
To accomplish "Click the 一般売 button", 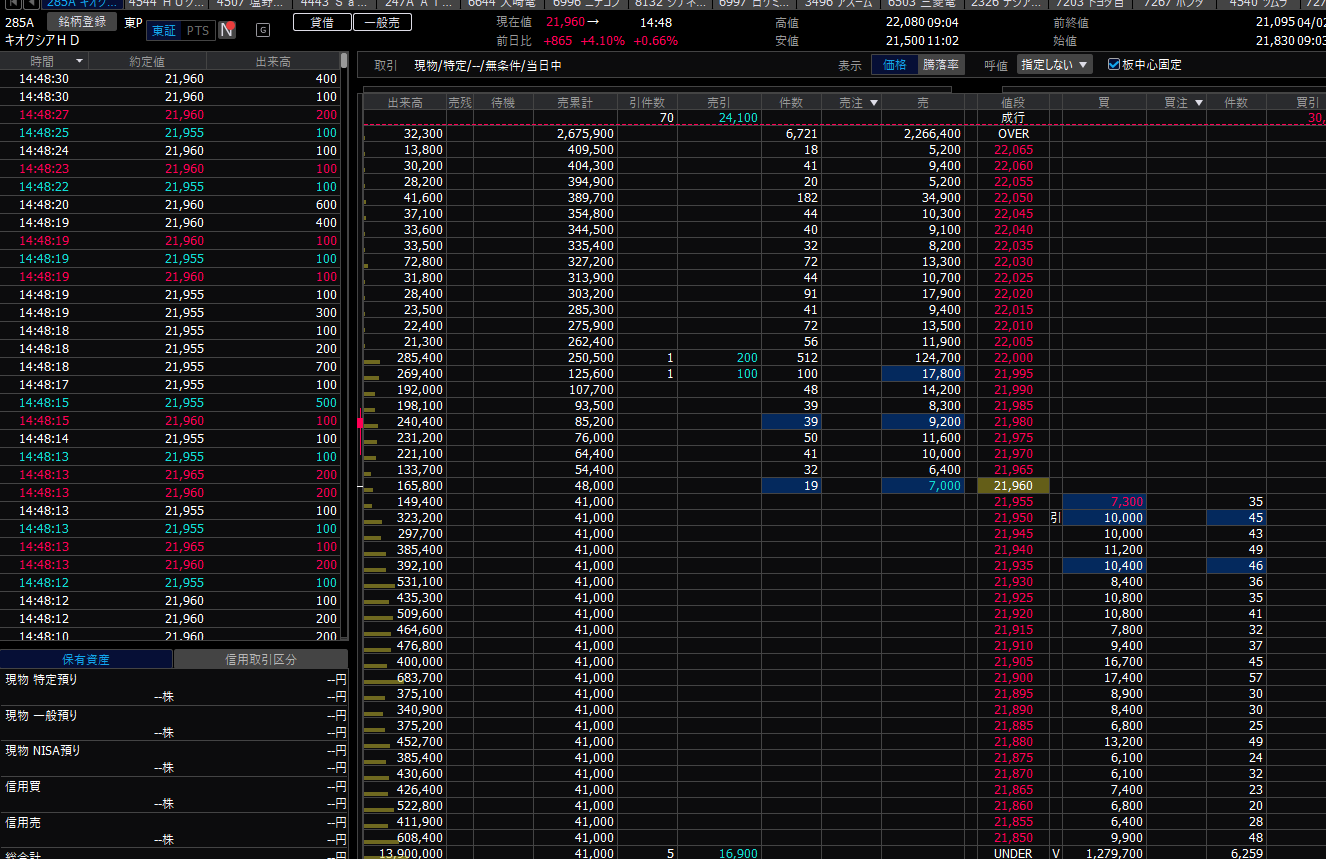I will coord(381,22).
